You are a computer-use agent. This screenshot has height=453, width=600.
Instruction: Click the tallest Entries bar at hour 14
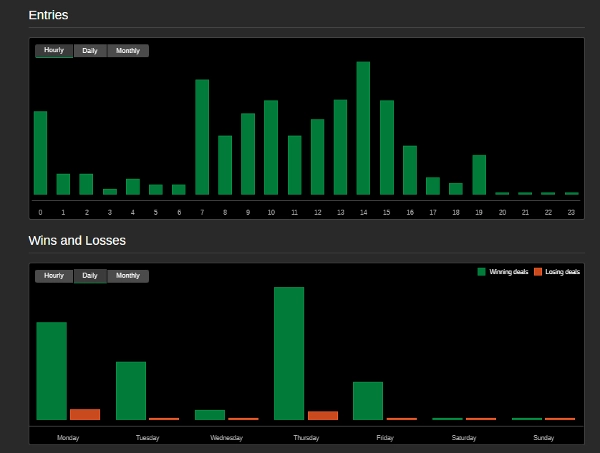pos(363,128)
